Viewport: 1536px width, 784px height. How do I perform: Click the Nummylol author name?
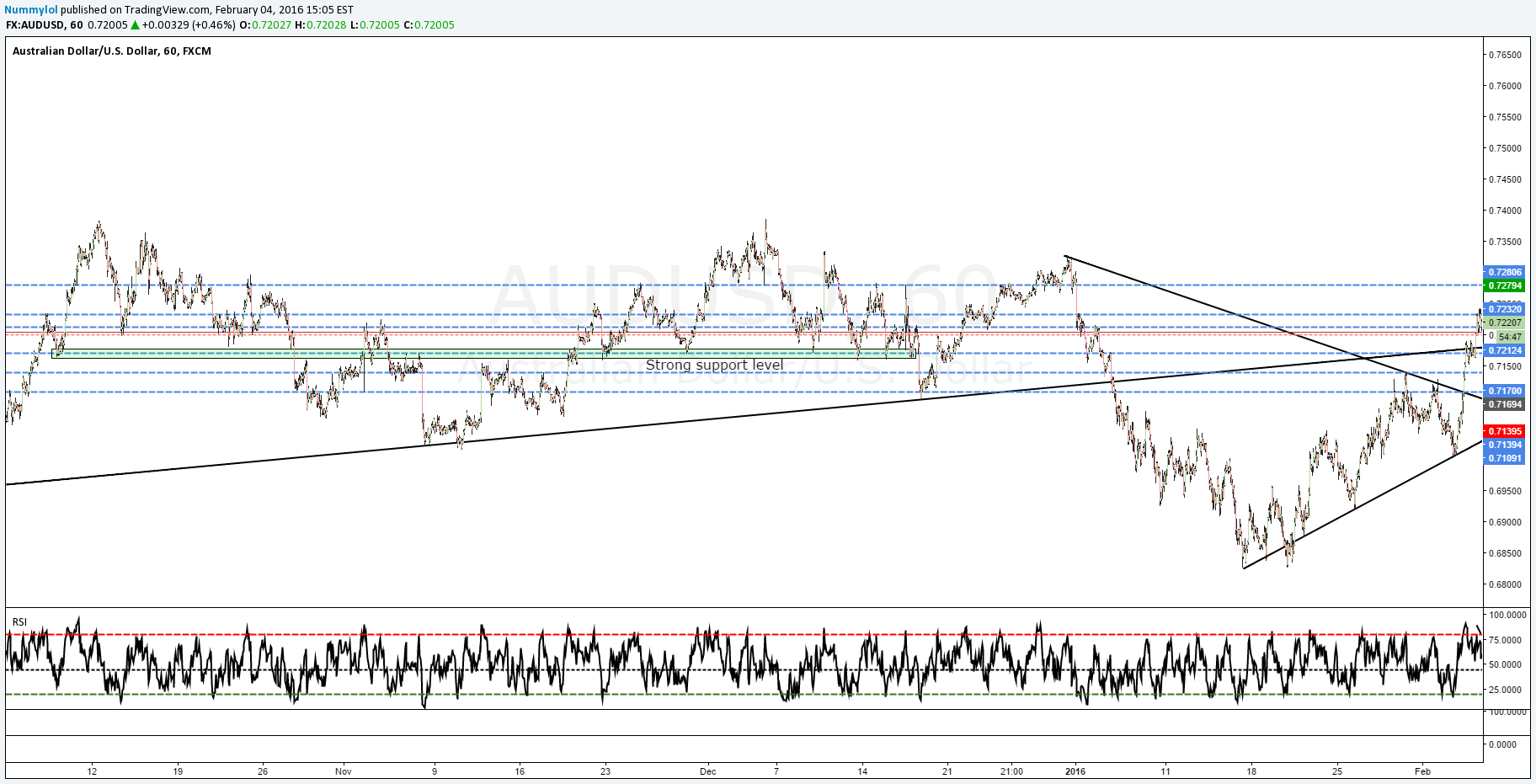[x=32, y=10]
